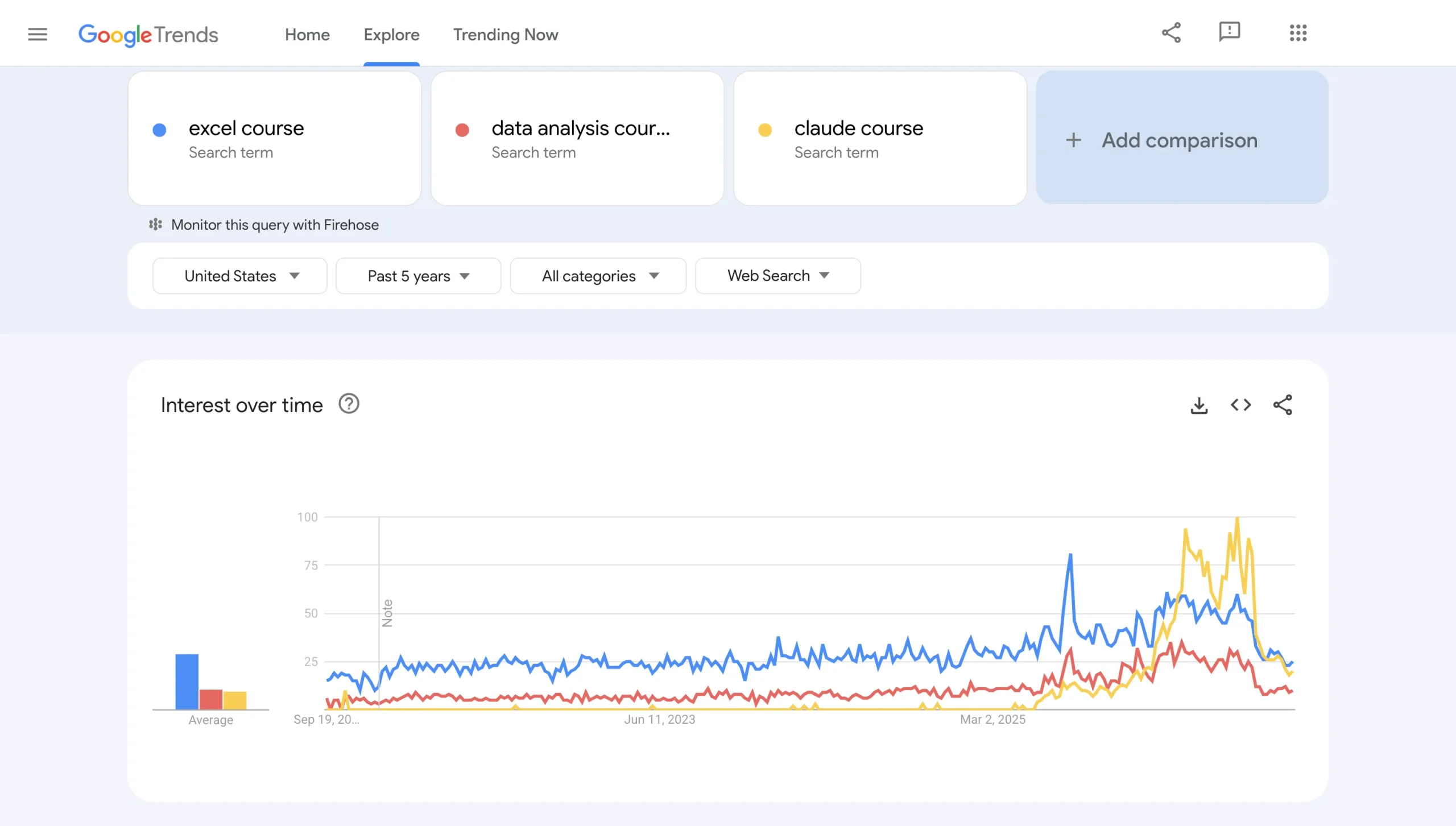
Task: Click the Google Trends logo
Action: pyautogui.click(x=148, y=35)
